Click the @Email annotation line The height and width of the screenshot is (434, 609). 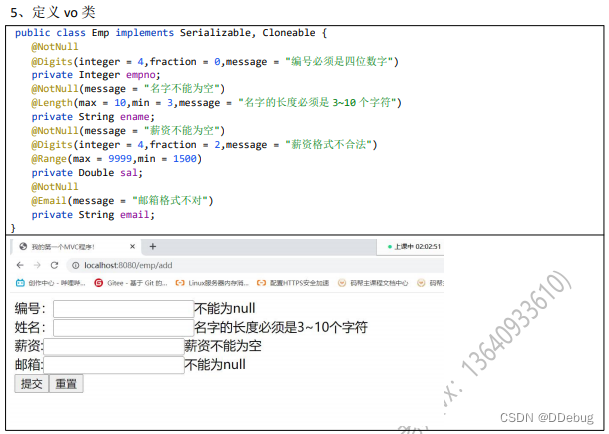tap(122, 200)
